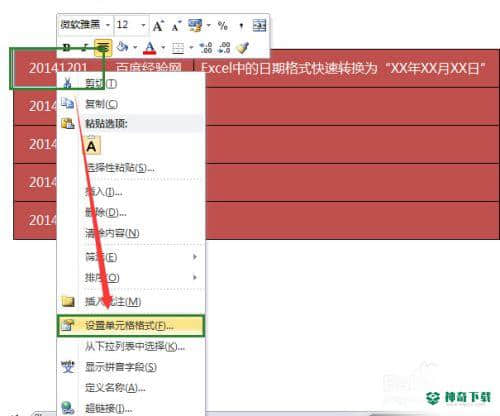The width and height of the screenshot is (500, 416).
Task: Select the Keep Text Only paste icon
Action: [x=92, y=146]
